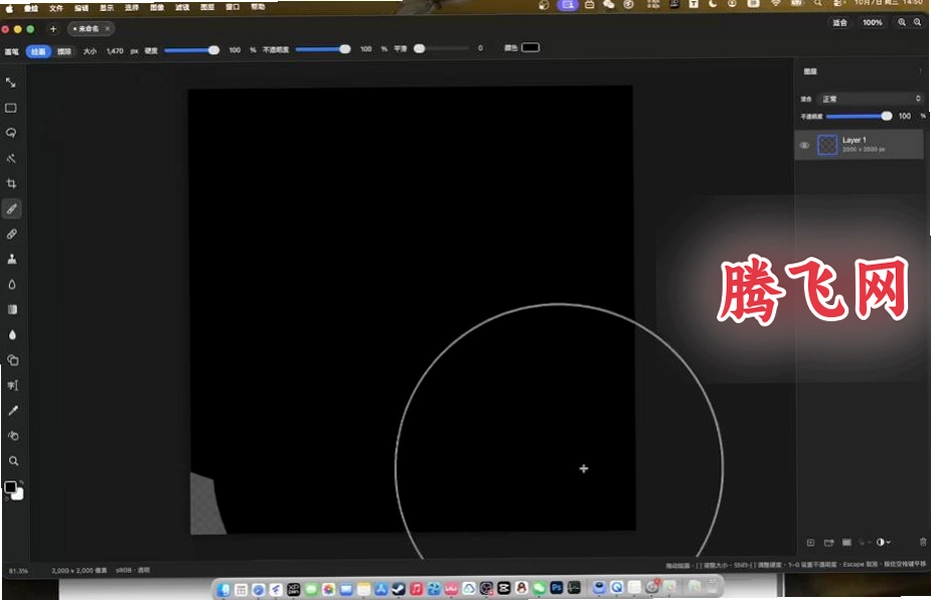Open Finder from the Dock

coord(223,589)
